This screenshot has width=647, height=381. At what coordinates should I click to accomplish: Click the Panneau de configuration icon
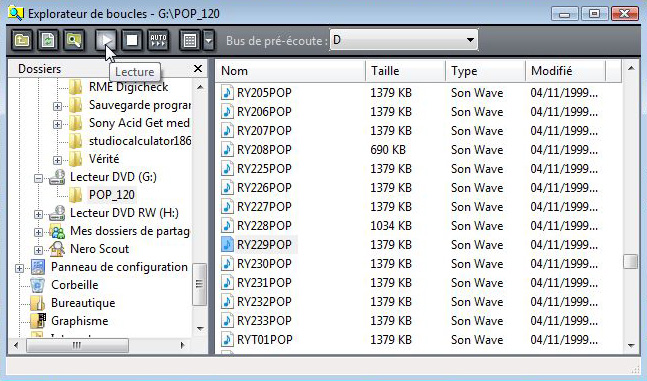pos(38,267)
